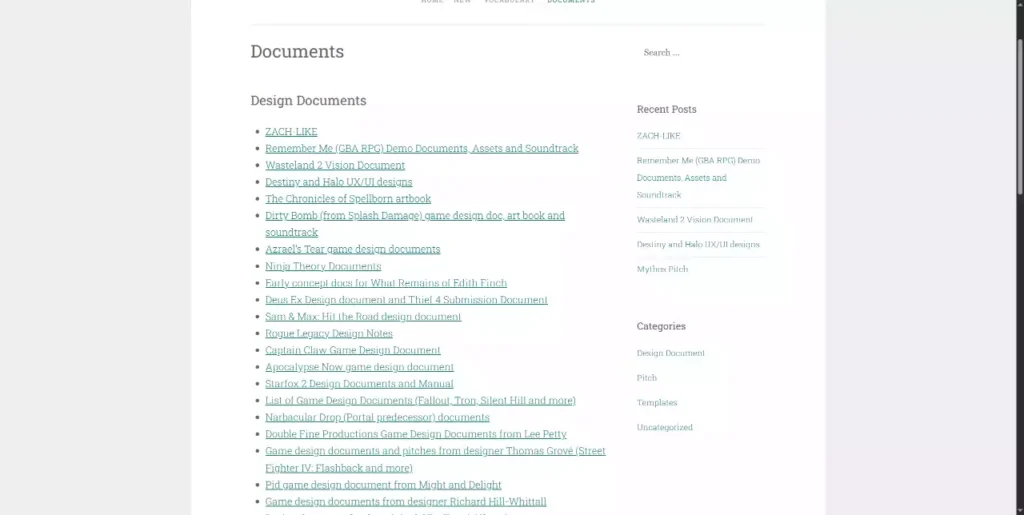Open the Uncategorized category
The width and height of the screenshot is (1024, 515).
tap(664, 428)
